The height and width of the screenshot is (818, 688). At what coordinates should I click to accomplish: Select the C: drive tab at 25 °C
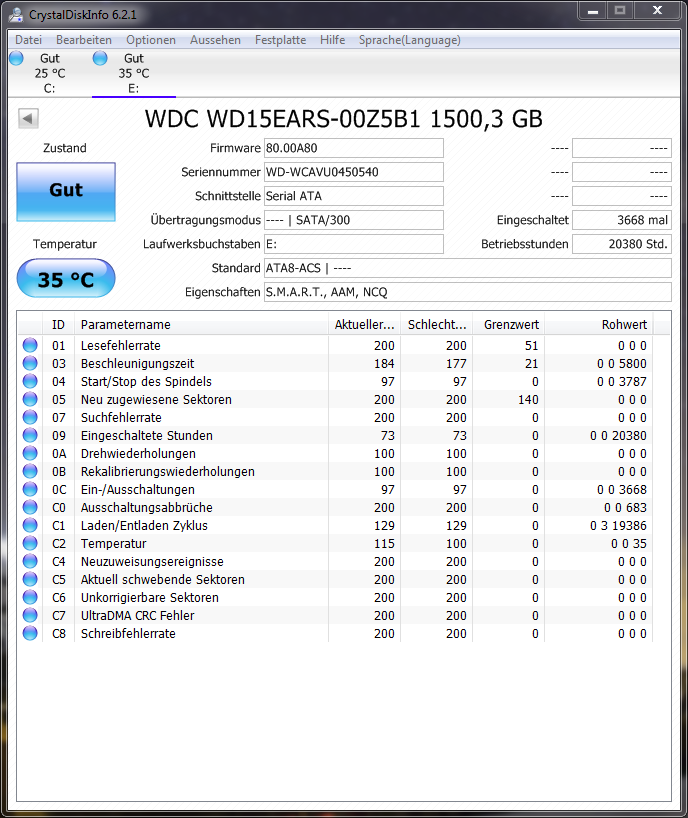point(50,73)
